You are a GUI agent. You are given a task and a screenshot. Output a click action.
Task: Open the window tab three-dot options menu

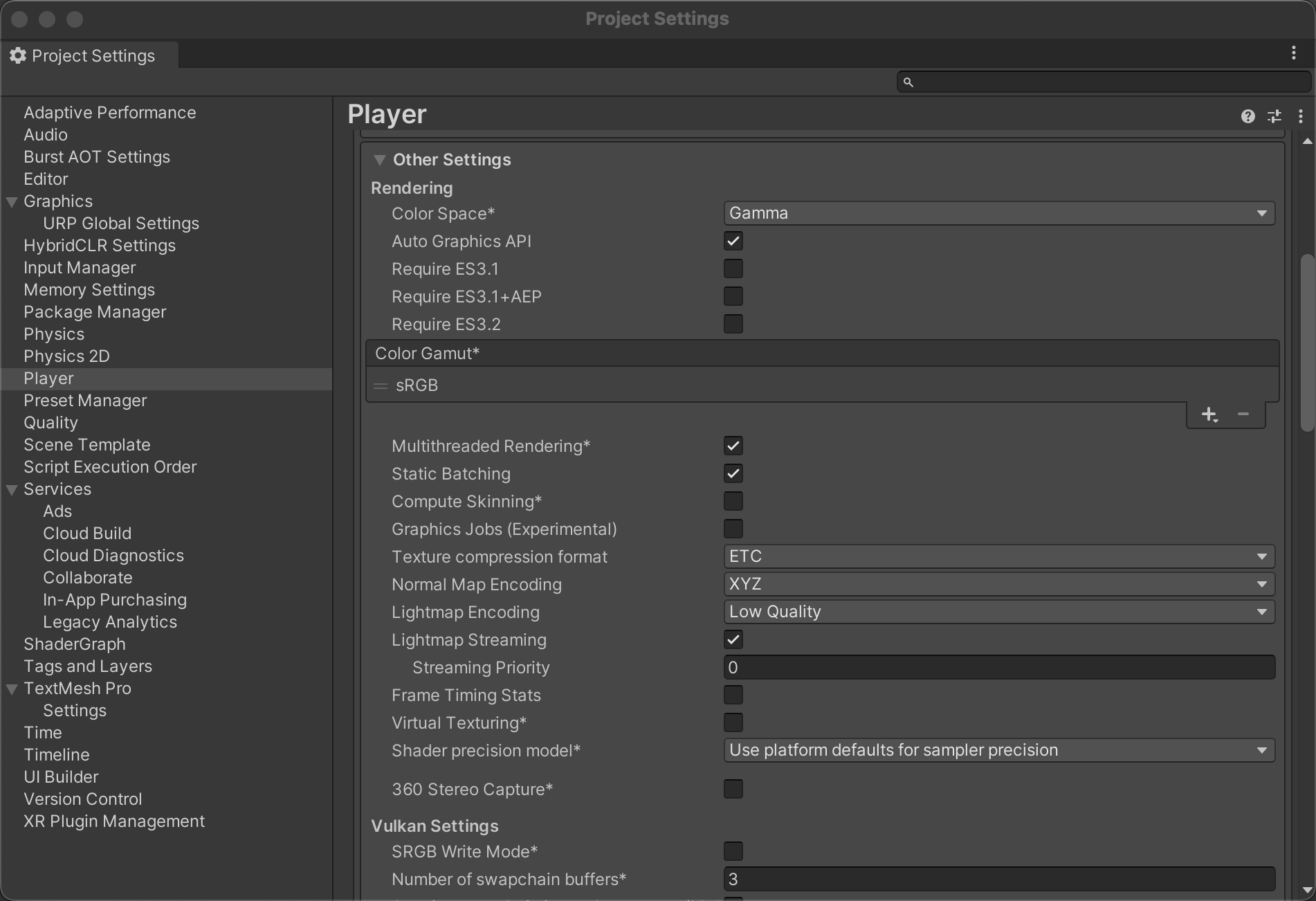[x=1294, y=53]
